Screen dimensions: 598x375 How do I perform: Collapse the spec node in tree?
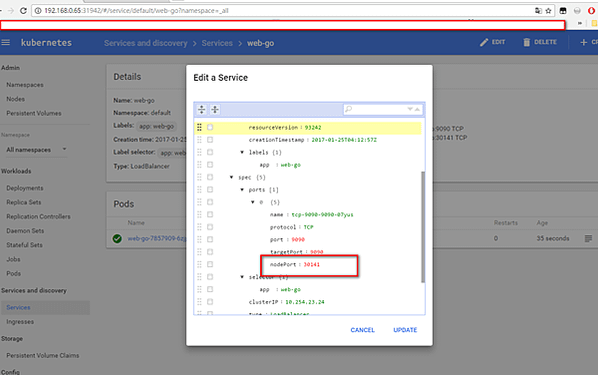coord(231,177)
